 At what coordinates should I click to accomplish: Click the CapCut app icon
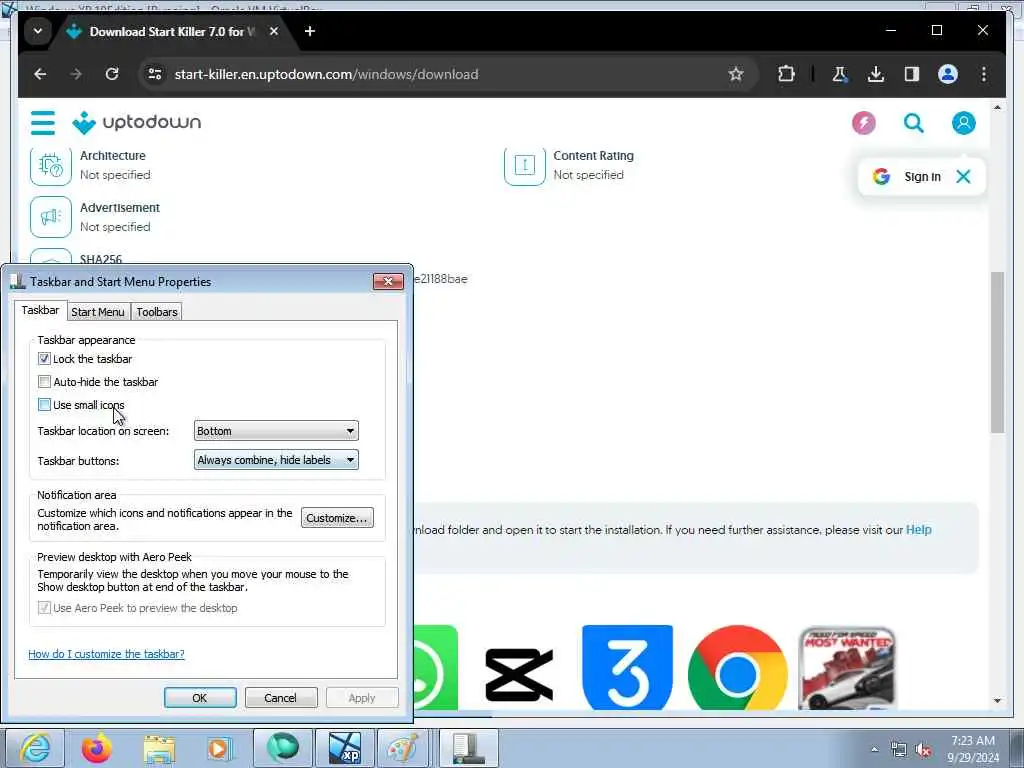tap(519, 673)
